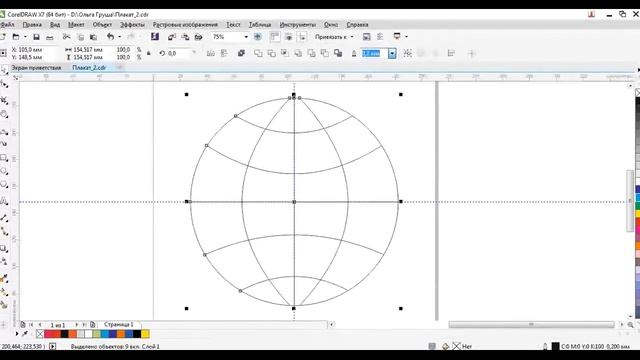Open the Окно menu
The width and height of the screenshot is (640, 360).
coord(331,25)
